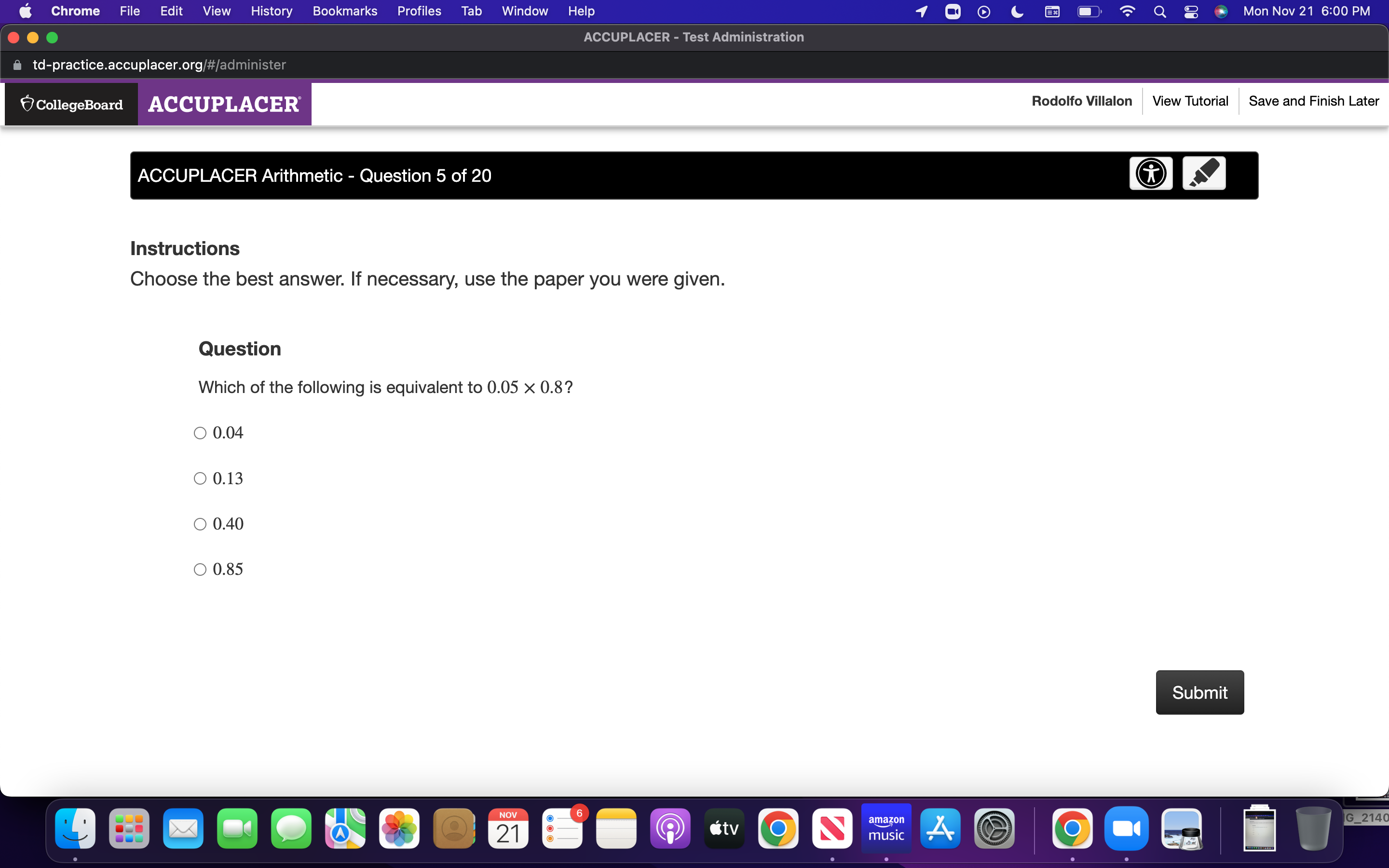Click the Submit button
This screenshot has height=868, width=1389.
click(x=1199, y=692)
